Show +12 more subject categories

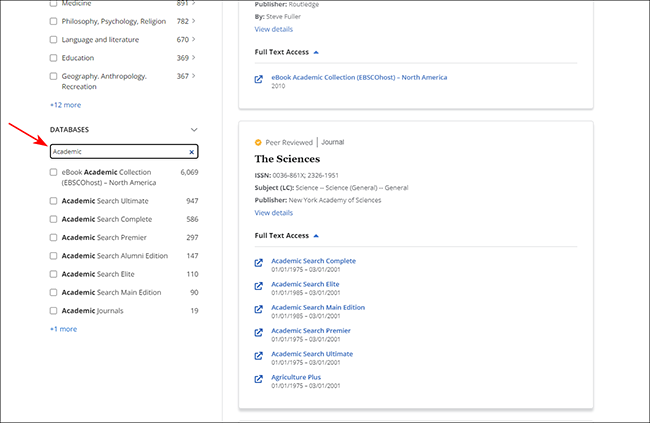tap(65, 105)
